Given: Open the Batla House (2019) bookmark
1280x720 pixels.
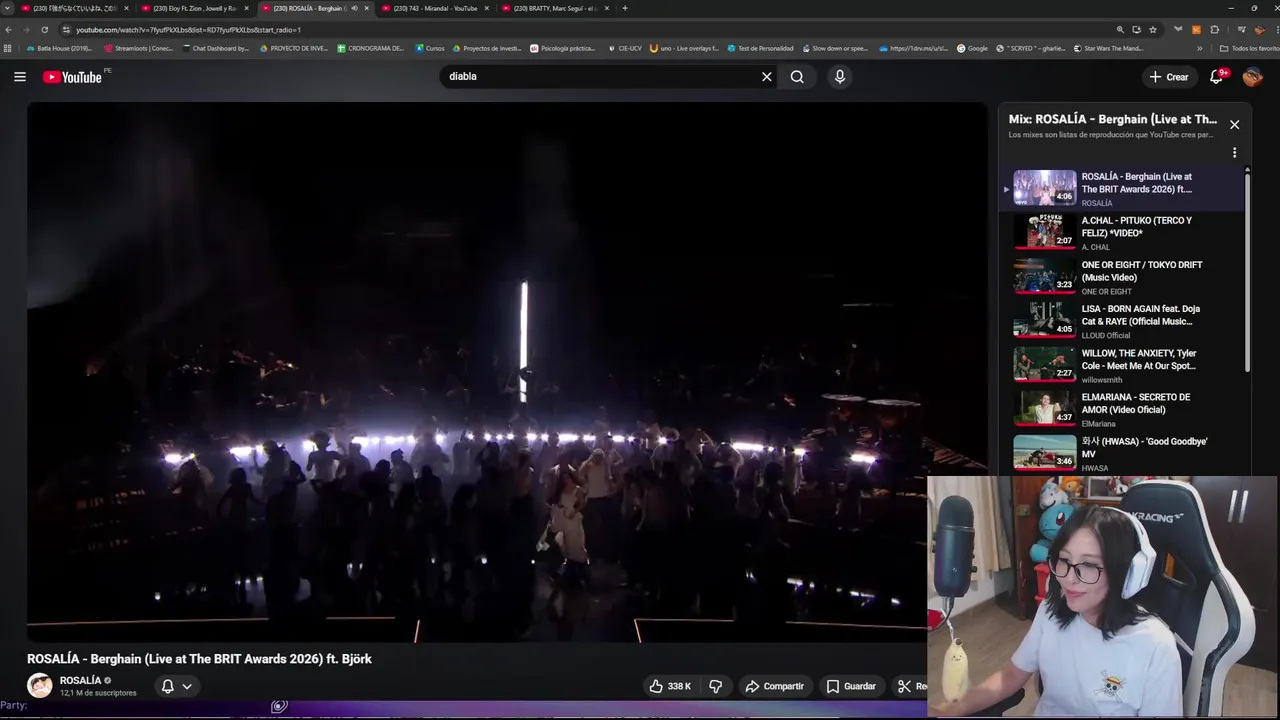Looking at the screenshot, I should 59,48.
